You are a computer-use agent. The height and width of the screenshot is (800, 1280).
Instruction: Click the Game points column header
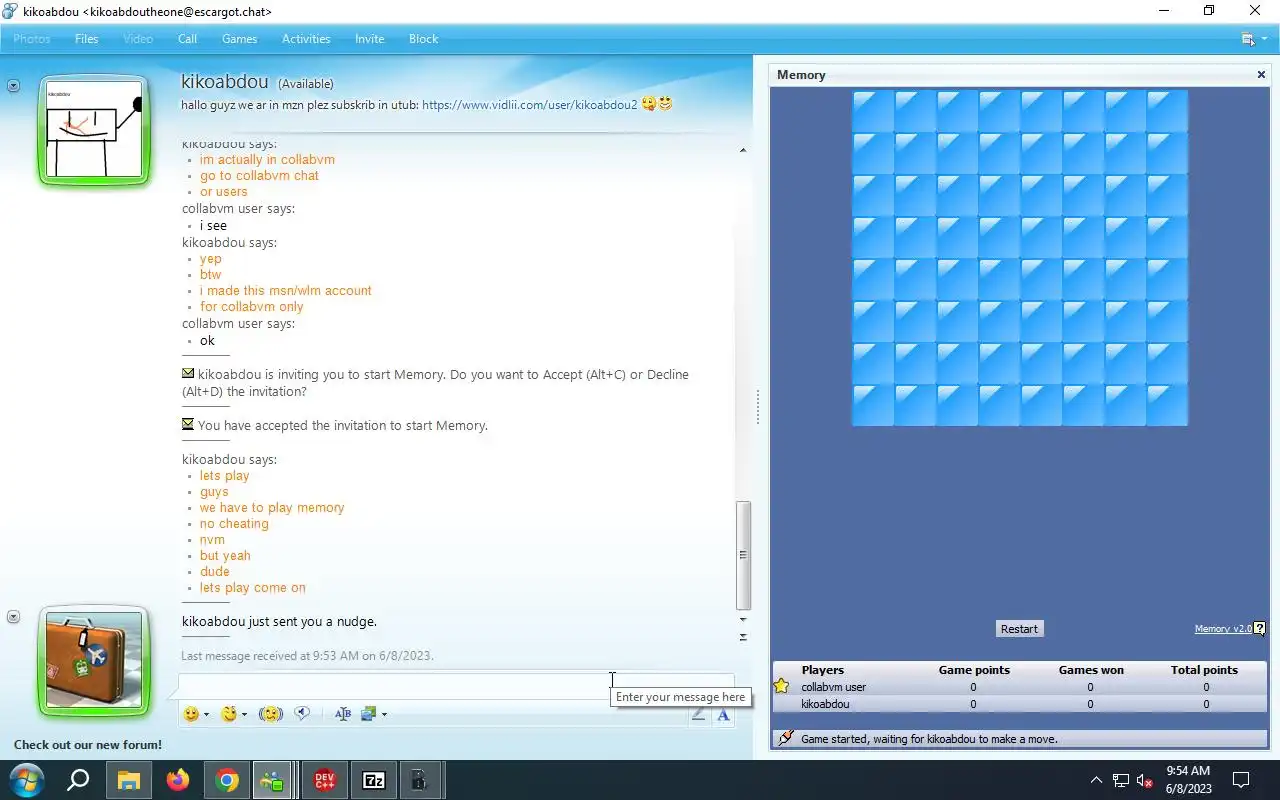click(x=974, y=670)
